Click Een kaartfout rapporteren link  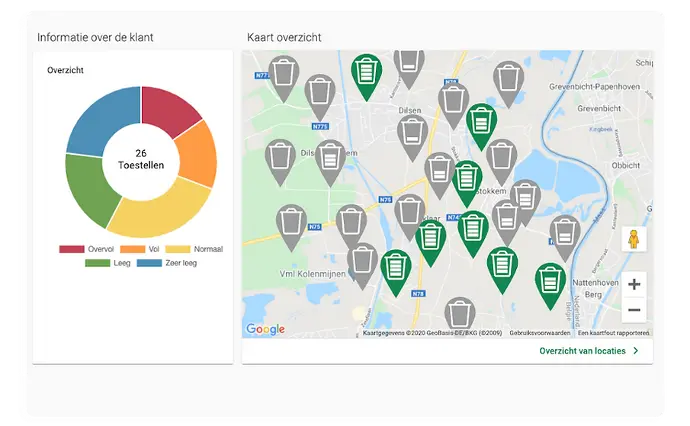tap(613, 333)
